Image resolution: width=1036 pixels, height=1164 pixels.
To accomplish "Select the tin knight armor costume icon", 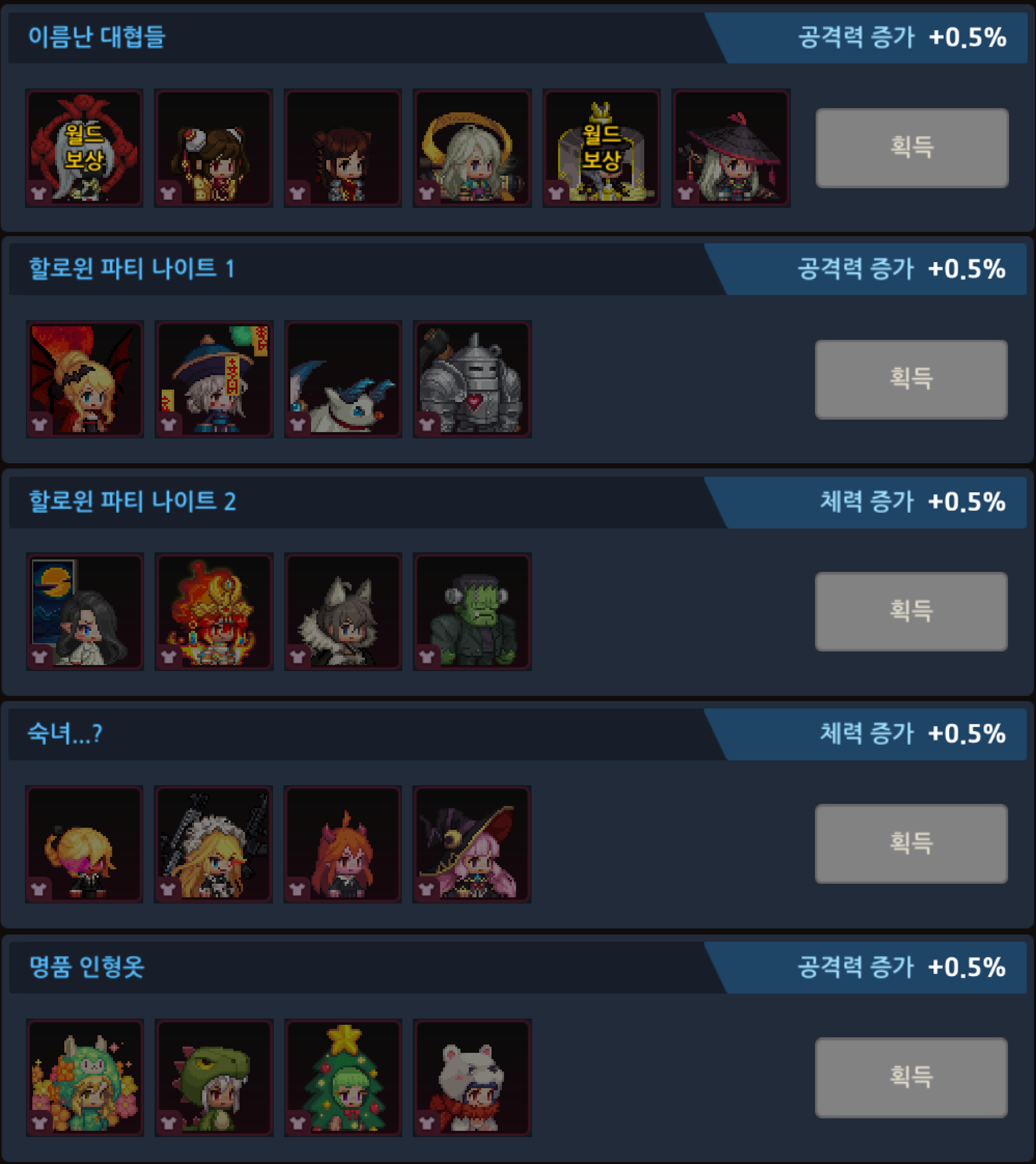I will 472,380.
